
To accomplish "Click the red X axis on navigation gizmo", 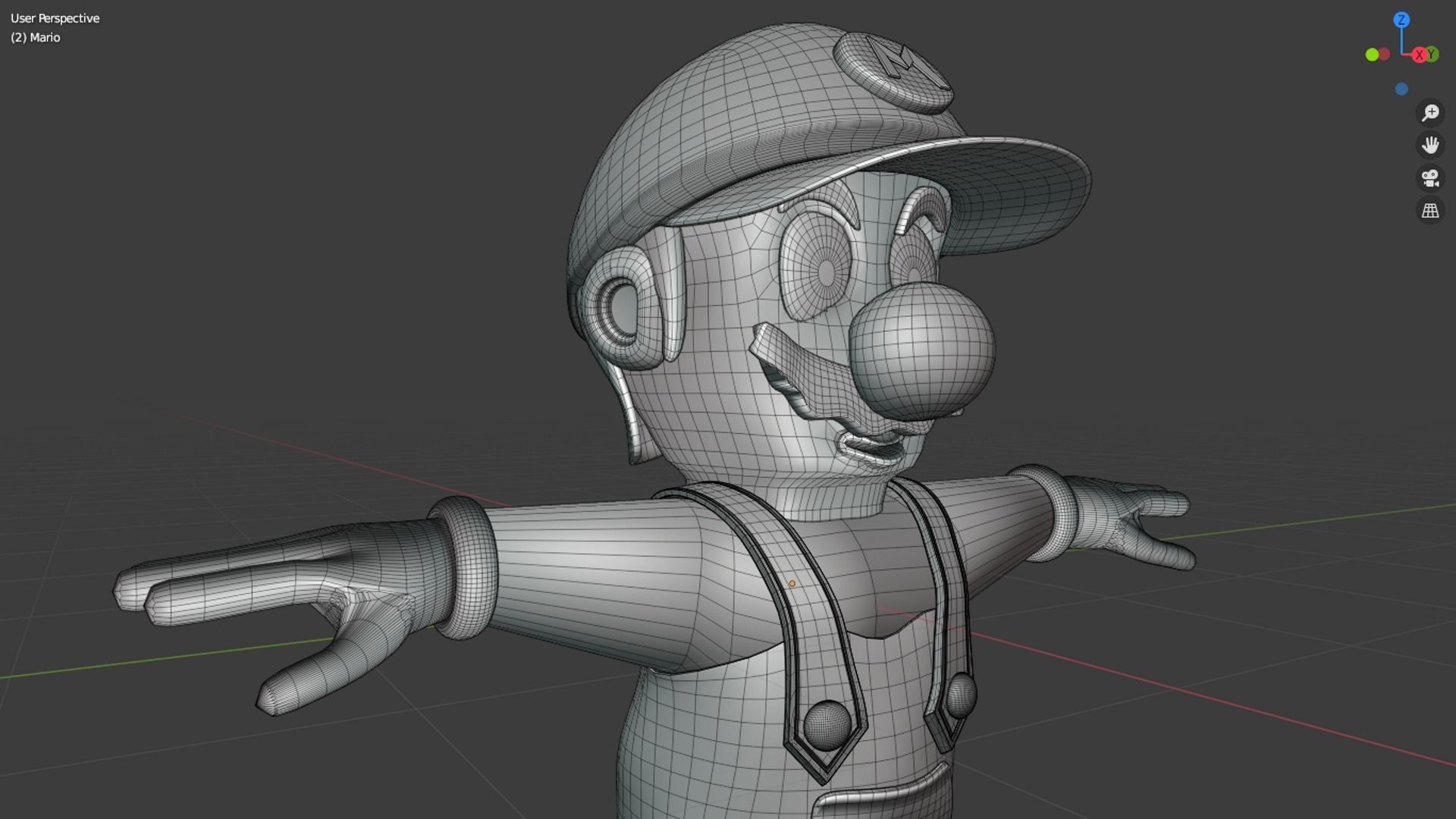I will (x=1419, y=55).
